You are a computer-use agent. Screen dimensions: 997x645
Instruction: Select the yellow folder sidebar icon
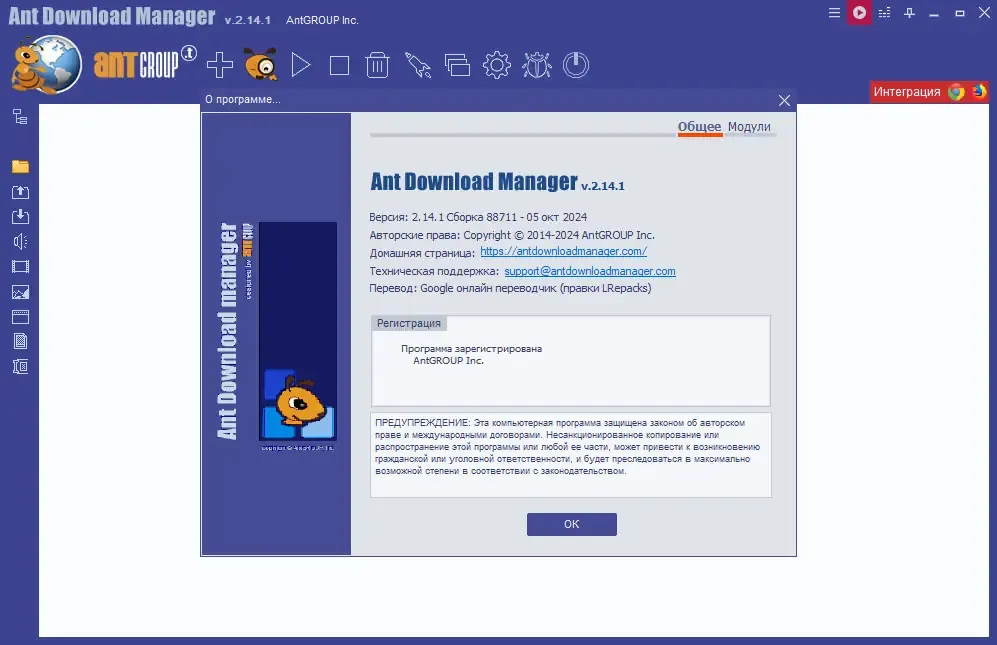click(20, 167)
